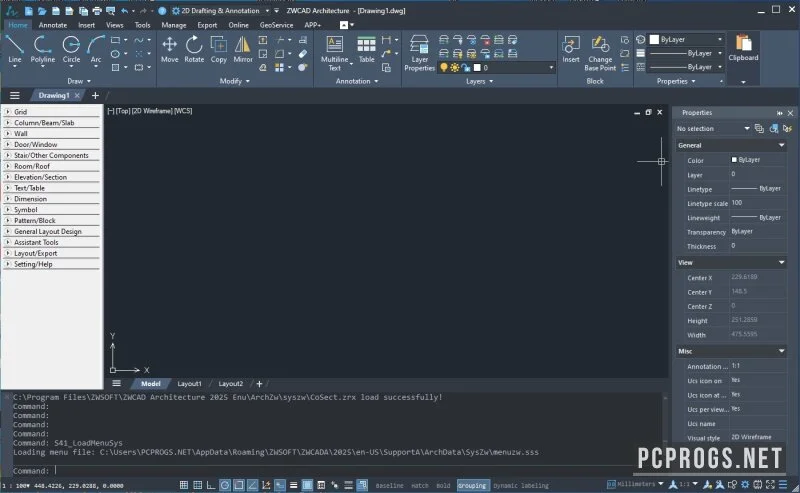
Task: Open the ribbon color ByLayer swatch dropdown
Action: pos(687,39)
